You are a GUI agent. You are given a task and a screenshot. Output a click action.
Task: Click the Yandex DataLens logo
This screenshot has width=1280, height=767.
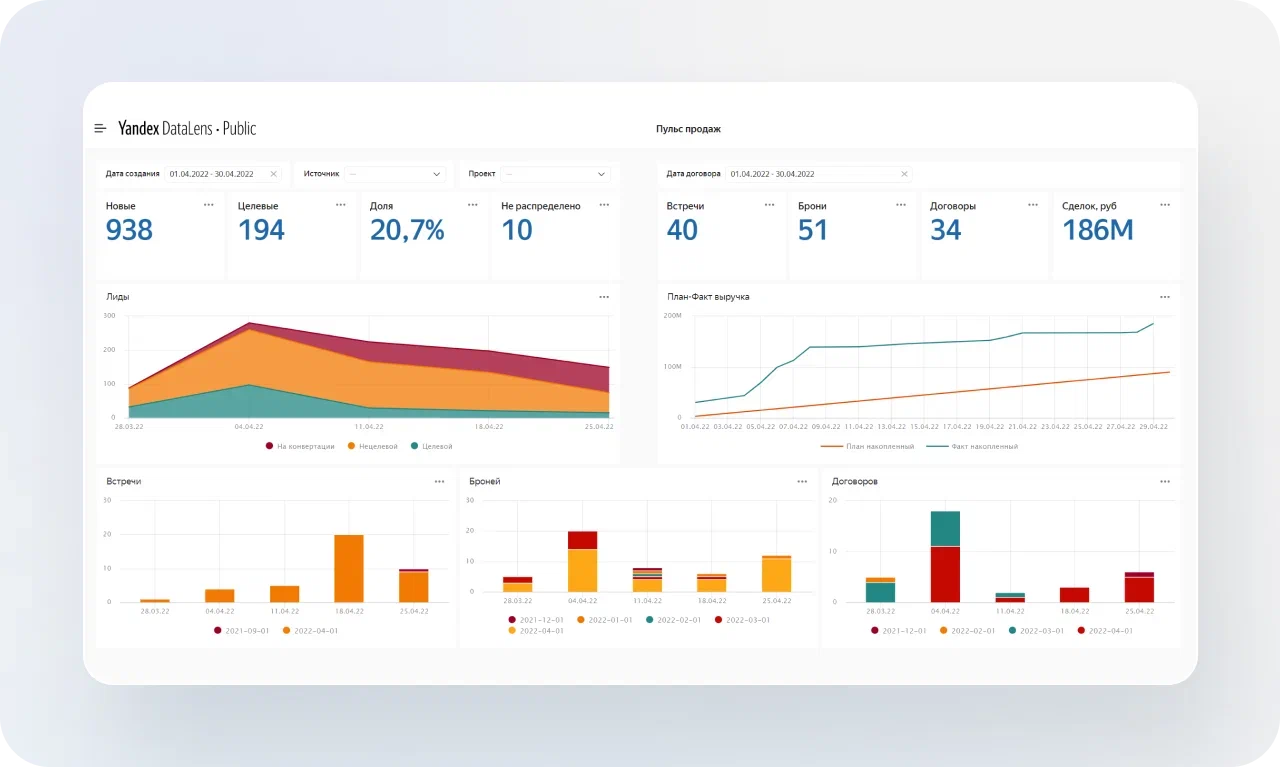pos(187,129)
